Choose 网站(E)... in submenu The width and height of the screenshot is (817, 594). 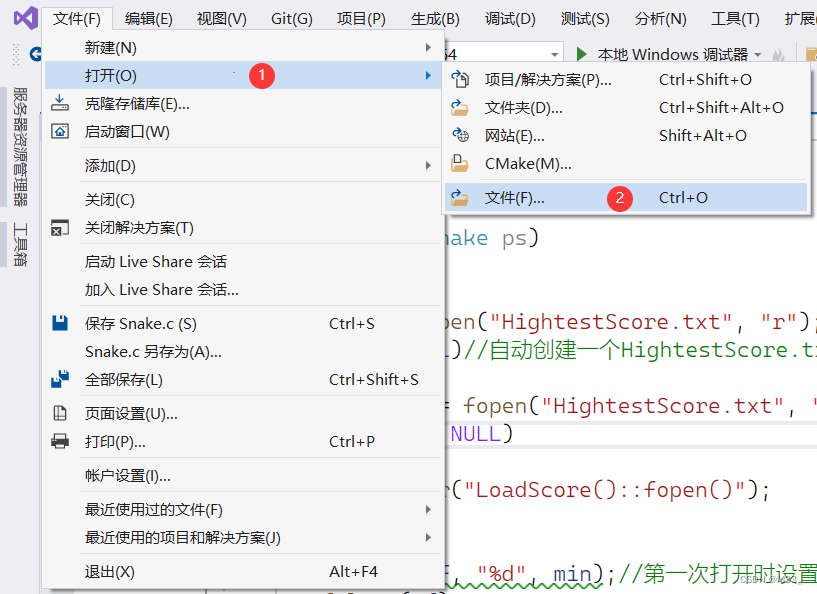[x=626, y=135]
